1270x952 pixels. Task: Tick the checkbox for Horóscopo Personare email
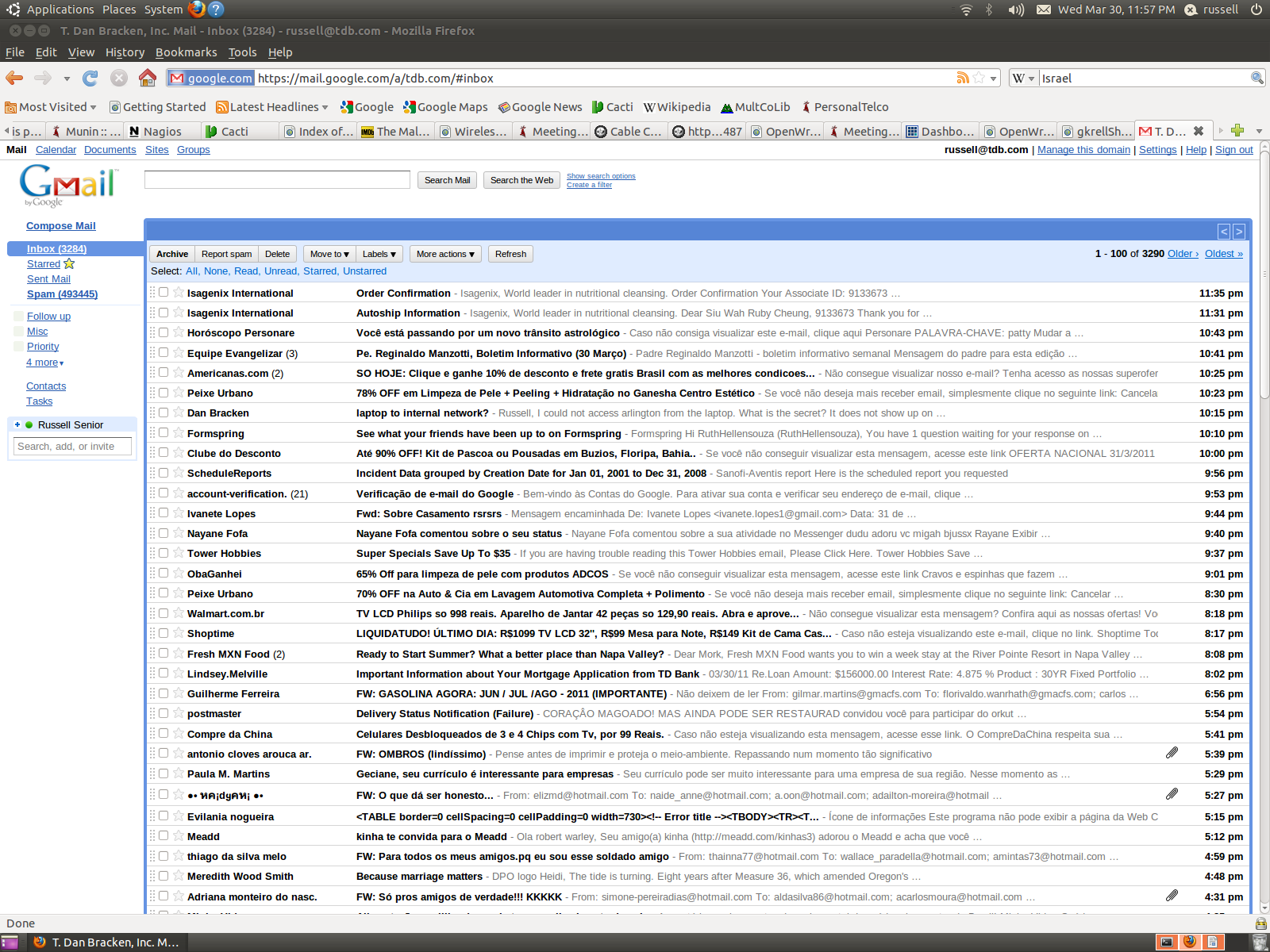pyautogui.click(x=164, y=332)
